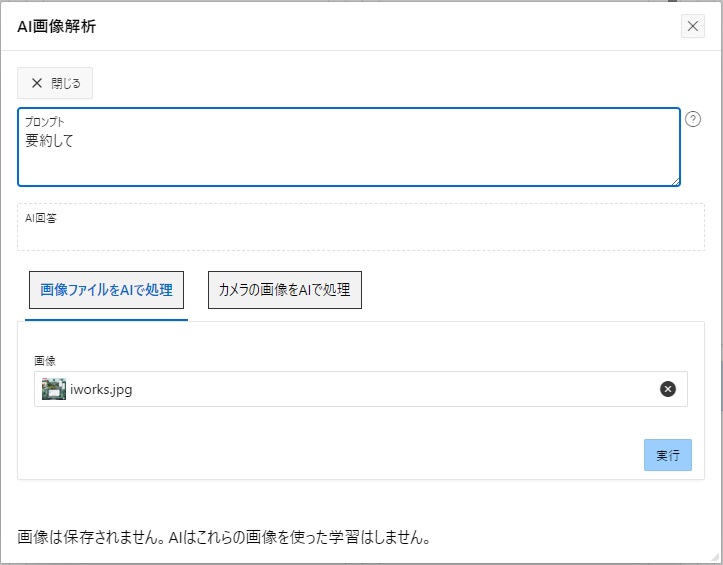
Task: Click the iworks.jpg thumbnail preview
Action: tap(54, 389)
